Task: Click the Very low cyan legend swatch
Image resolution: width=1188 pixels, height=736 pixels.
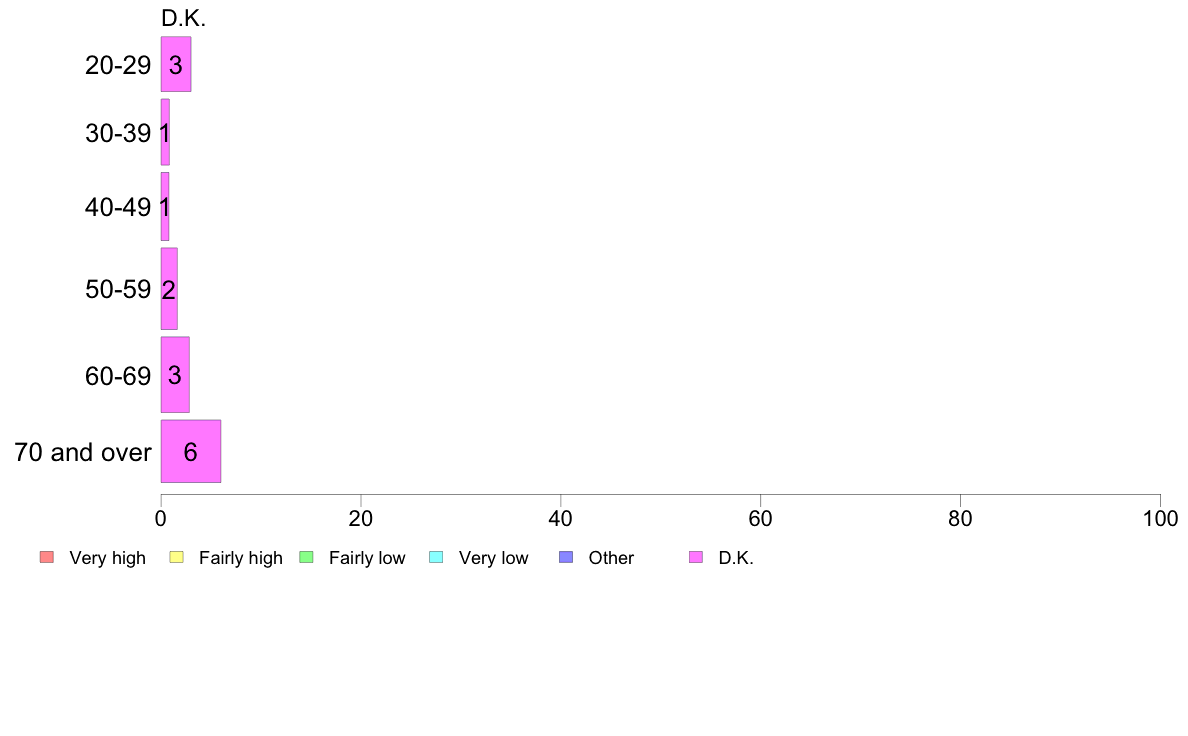Action: [436, 557]
